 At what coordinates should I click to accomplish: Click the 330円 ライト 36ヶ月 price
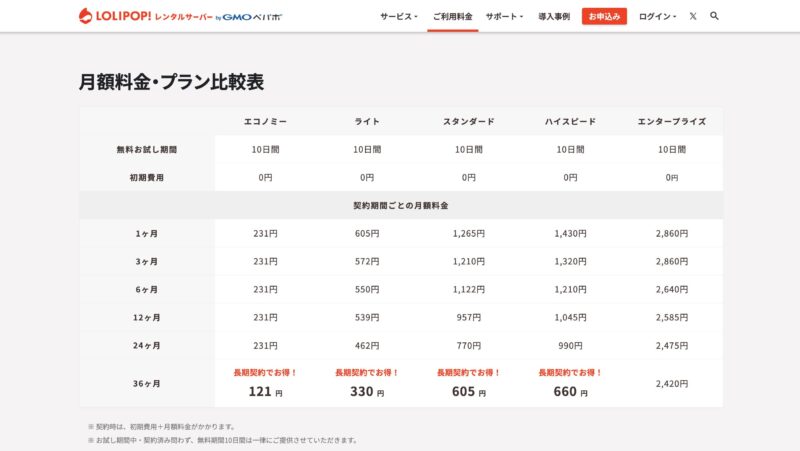tap(367, 391)
